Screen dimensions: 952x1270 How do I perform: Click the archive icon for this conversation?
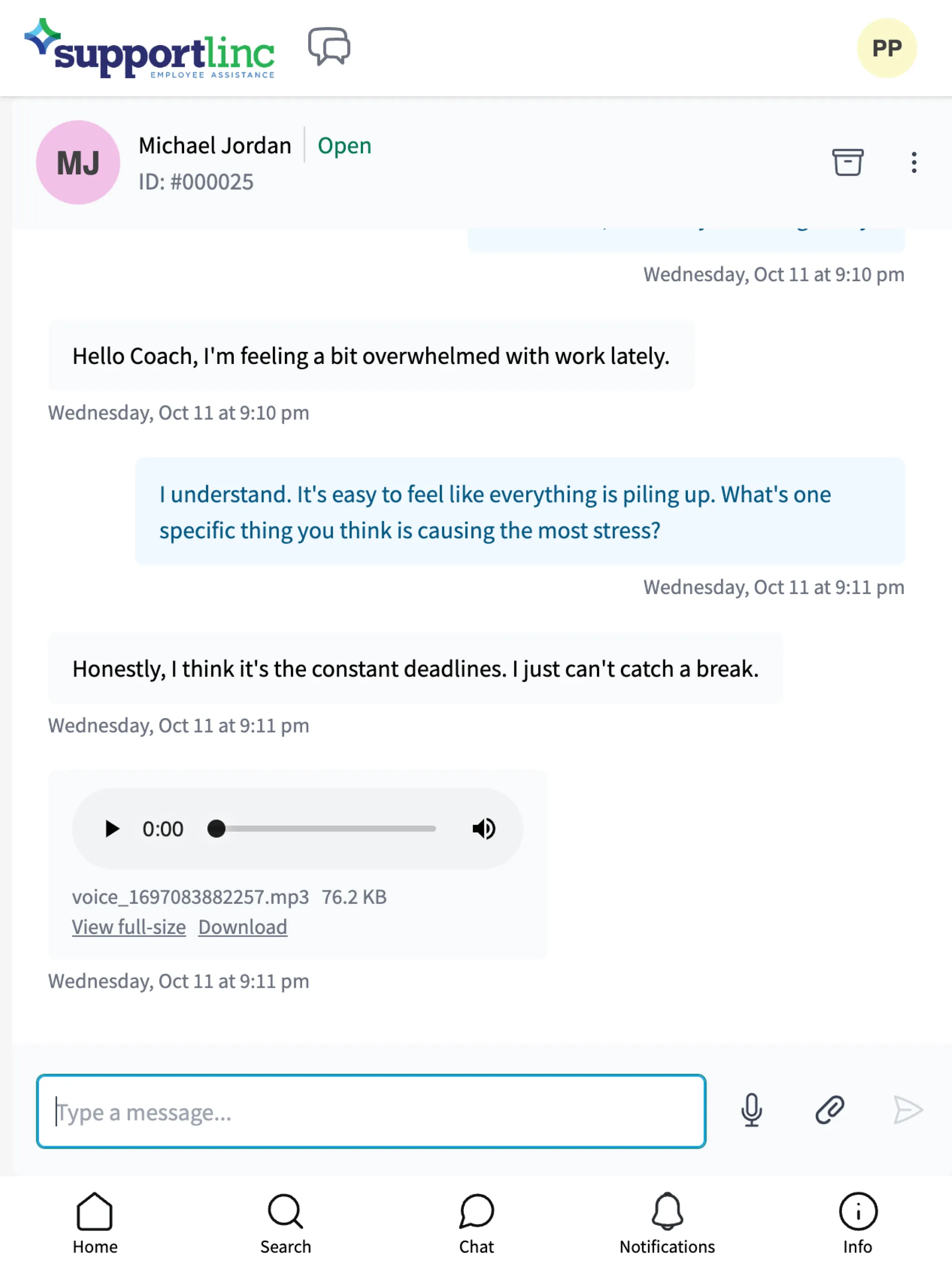[x=847, y=161]
